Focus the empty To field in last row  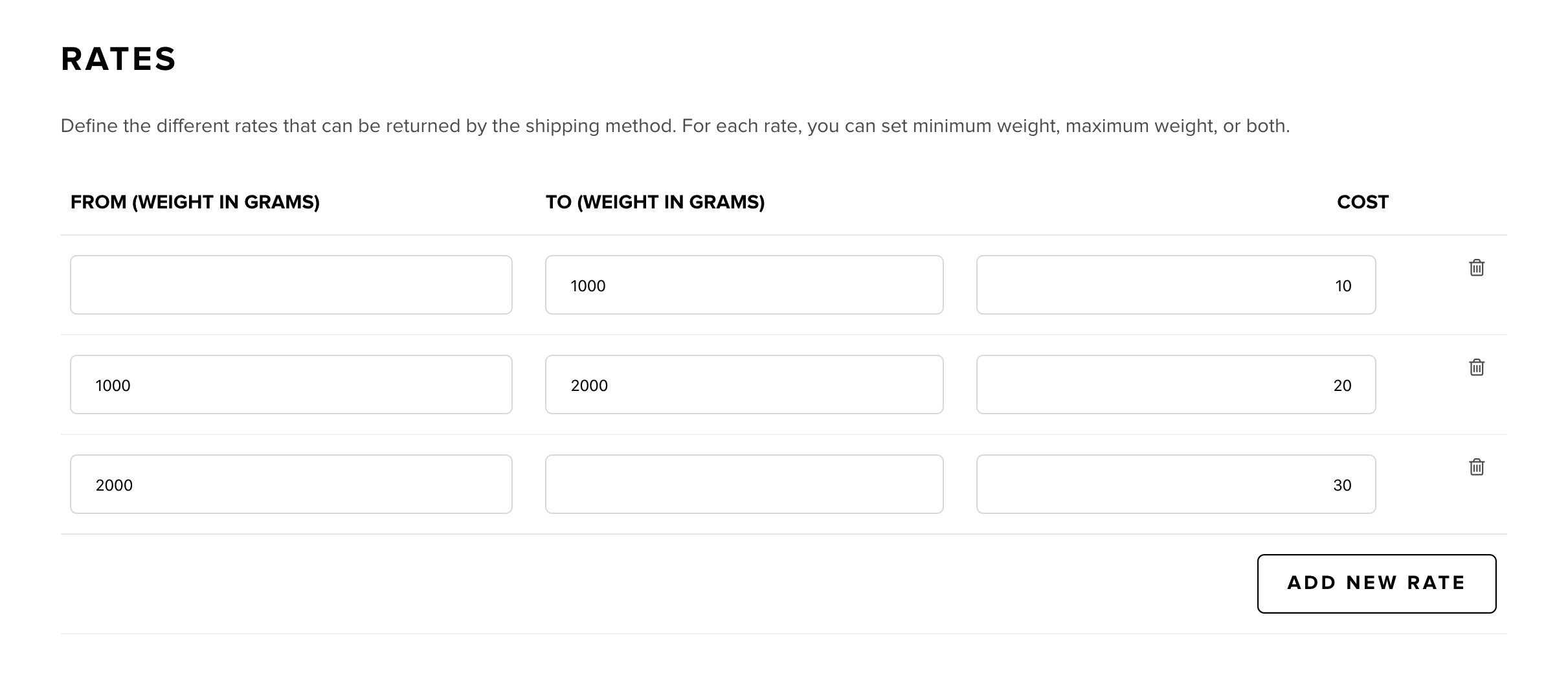[x=744, y=484]
